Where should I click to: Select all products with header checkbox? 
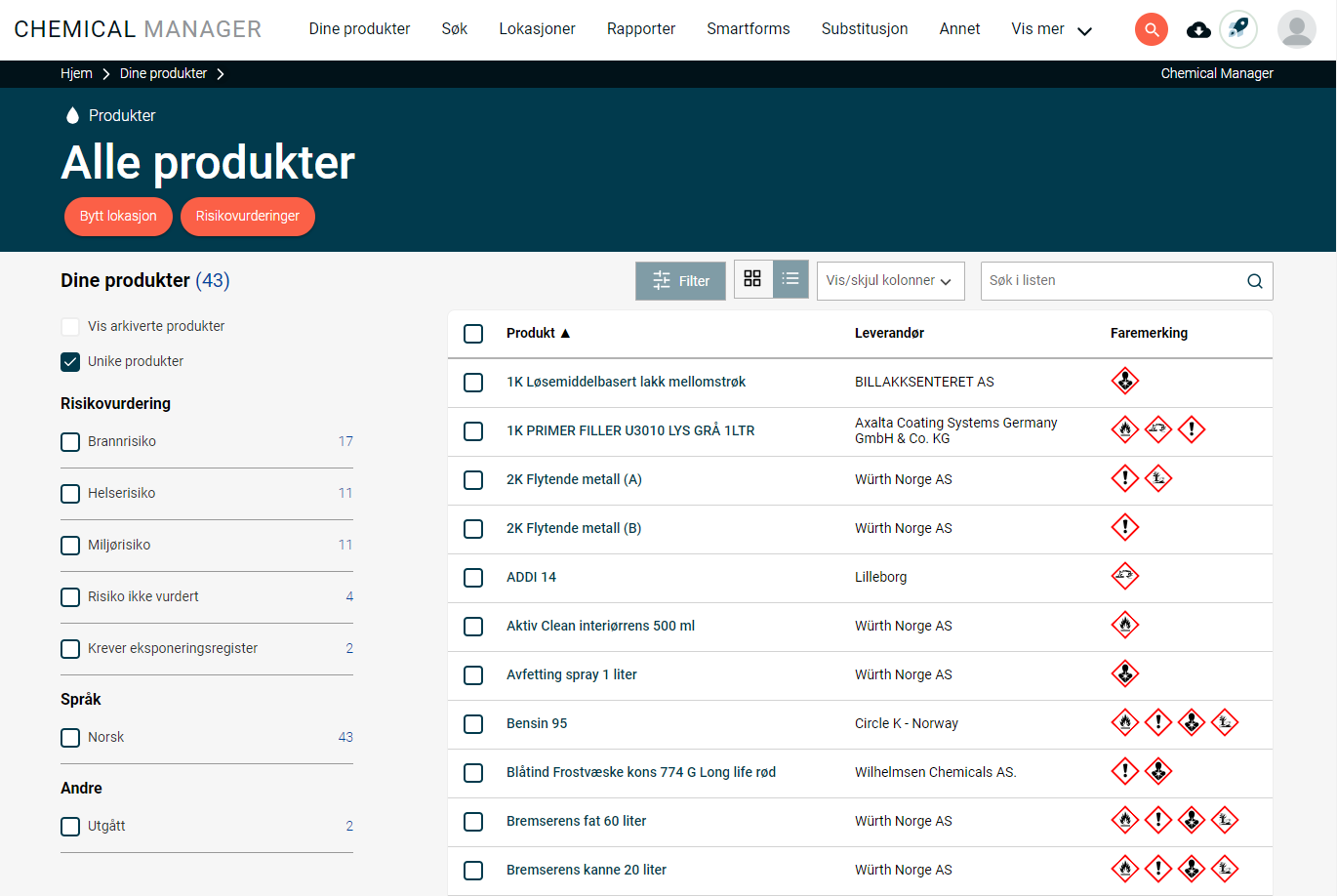[473, 334]
